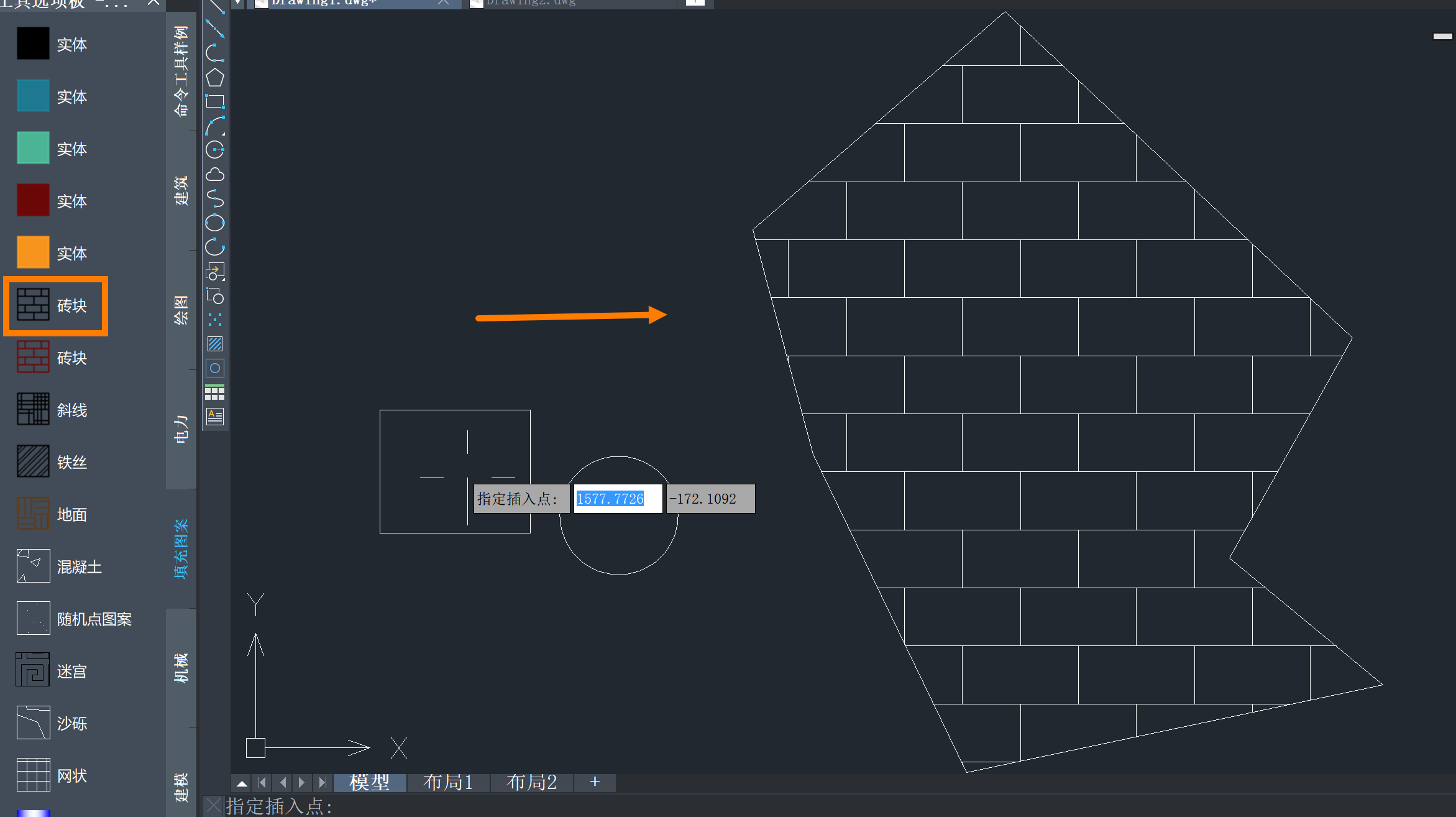The width and height of the screenshot is (1456, 817).
Task: Click the X coordinate input field
Action: (617, 499)
